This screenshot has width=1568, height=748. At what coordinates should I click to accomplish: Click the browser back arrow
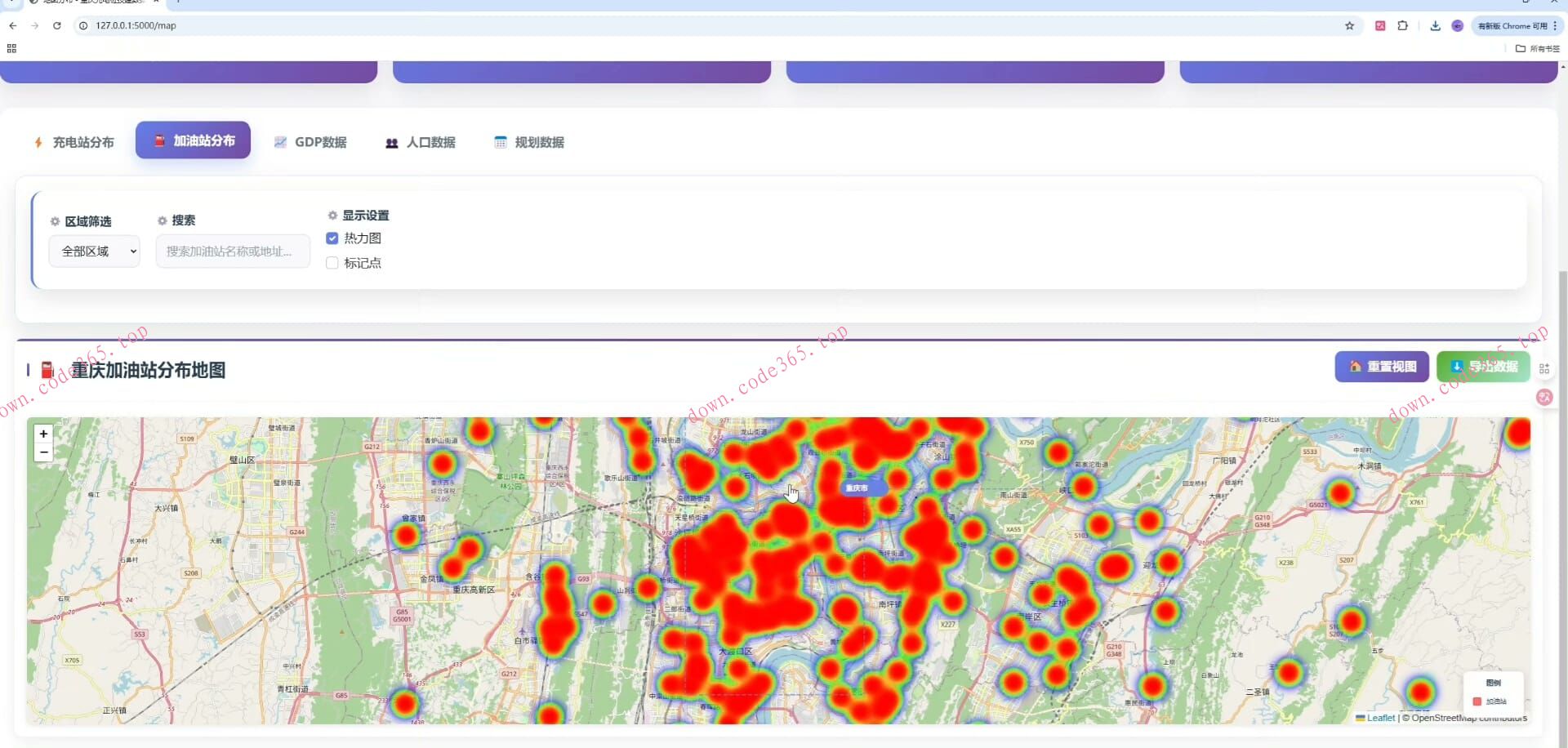(12, 25)
